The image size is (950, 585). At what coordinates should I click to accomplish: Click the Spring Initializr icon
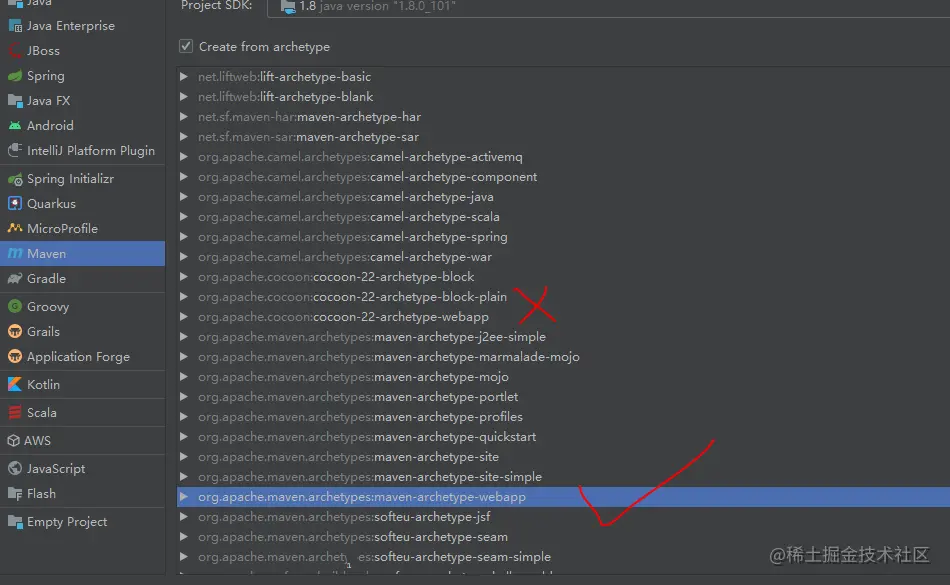click(15, 179)
